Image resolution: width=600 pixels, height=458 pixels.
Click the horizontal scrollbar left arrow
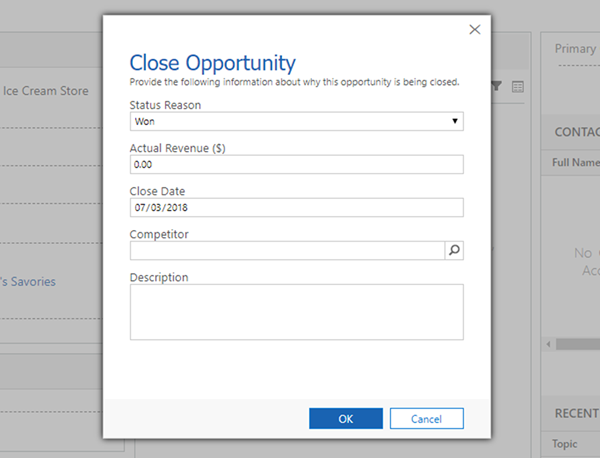point(547,344)
